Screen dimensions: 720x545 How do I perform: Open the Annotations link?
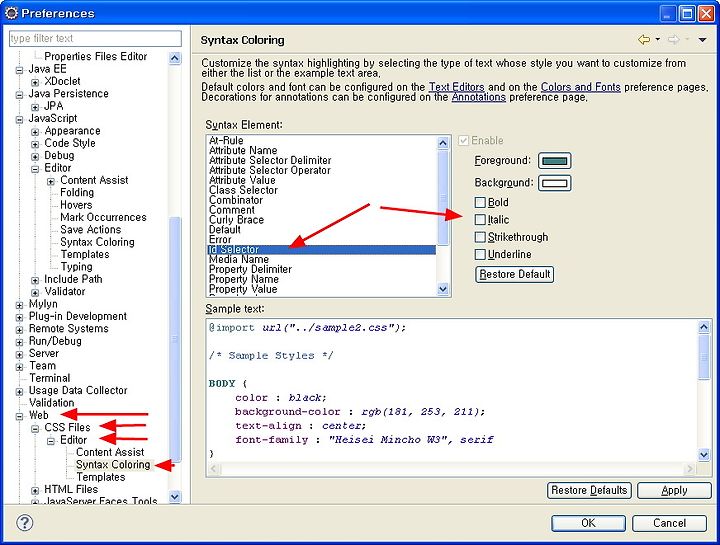(x=478, y=97)
